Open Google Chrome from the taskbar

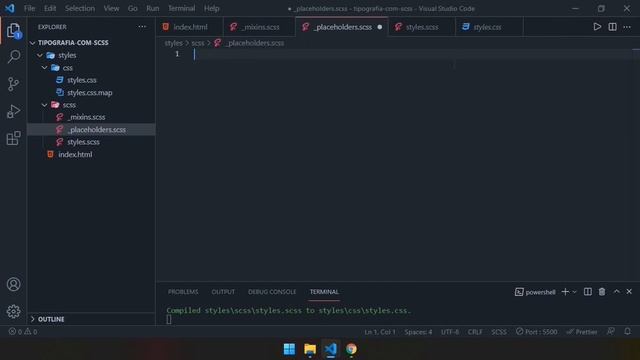[x=351, y=349]
